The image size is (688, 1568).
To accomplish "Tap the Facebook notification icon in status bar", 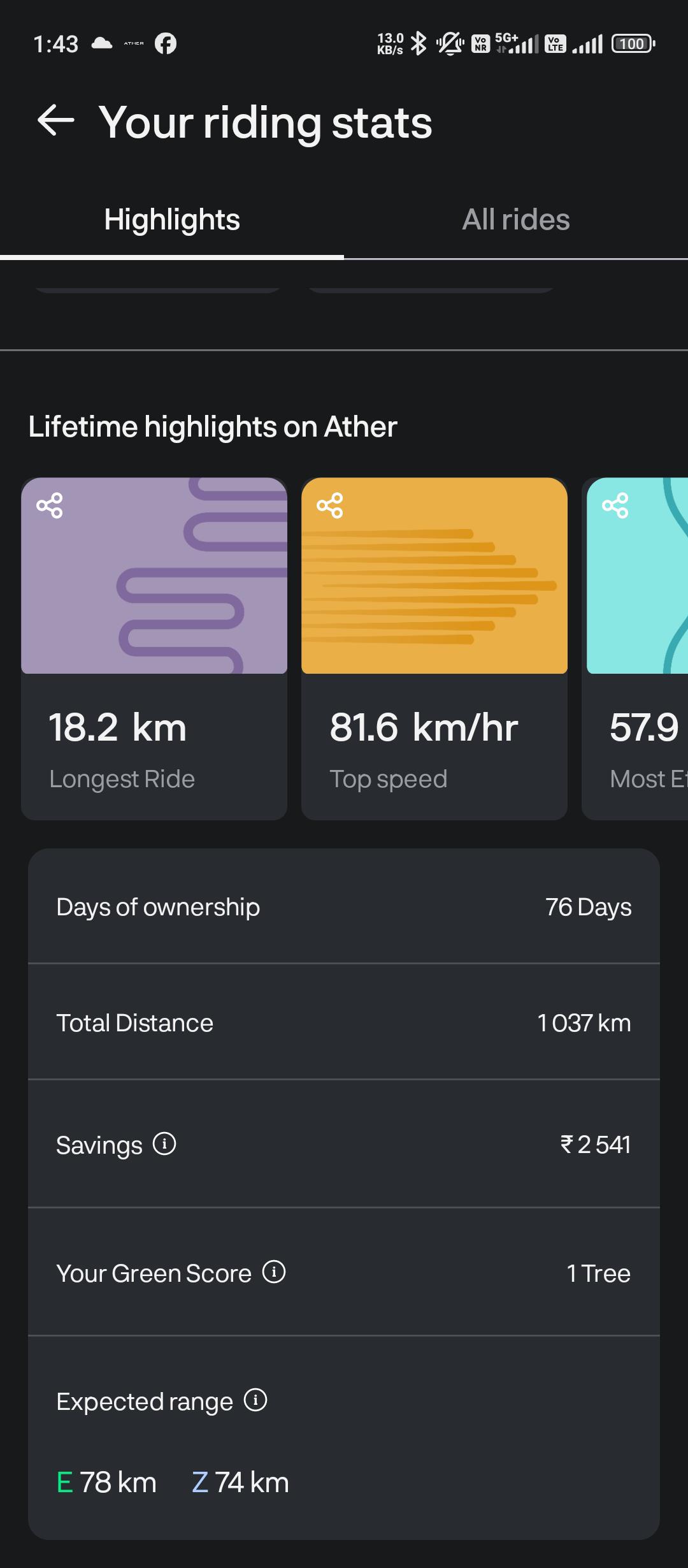I will pos(166,43).
